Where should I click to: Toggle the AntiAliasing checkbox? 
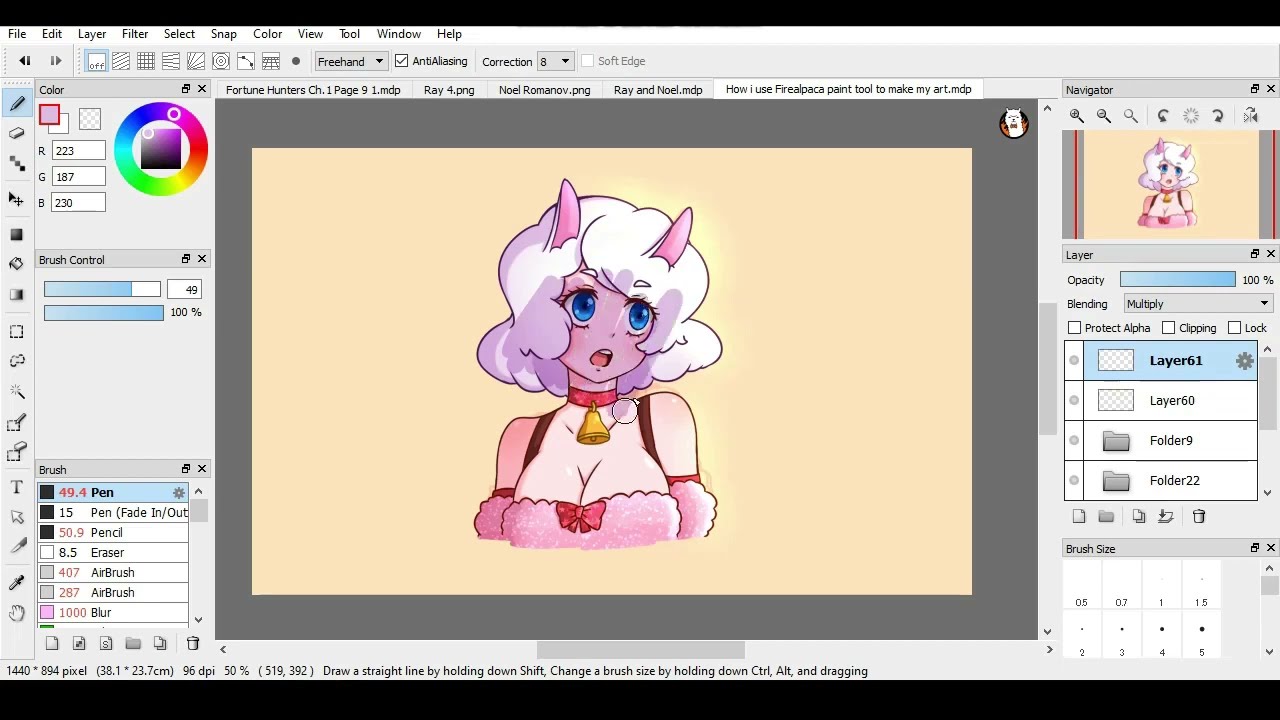pyautogui.click(x=402, y=61)
